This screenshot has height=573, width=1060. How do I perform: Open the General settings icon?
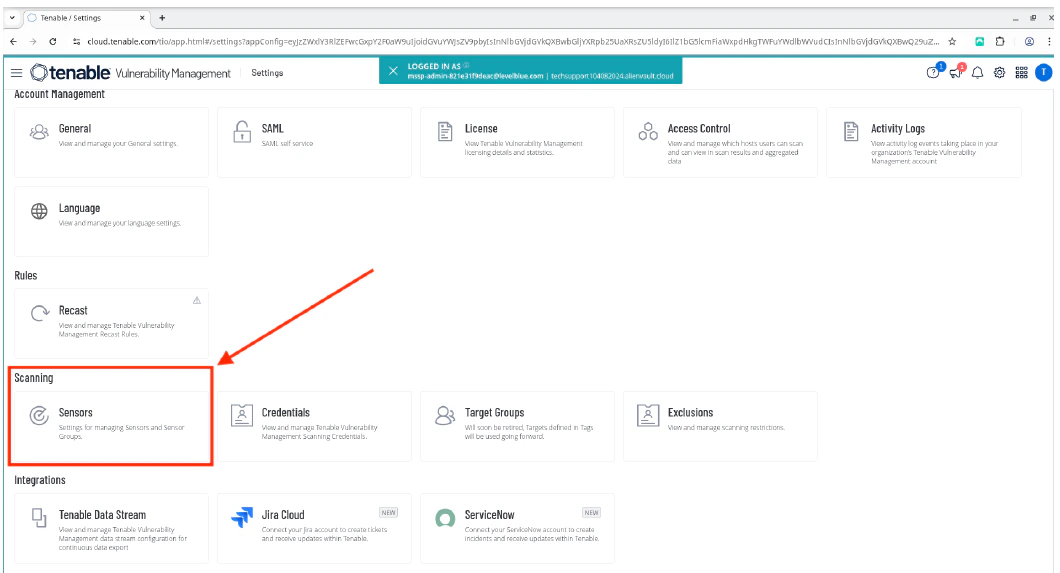39,132
